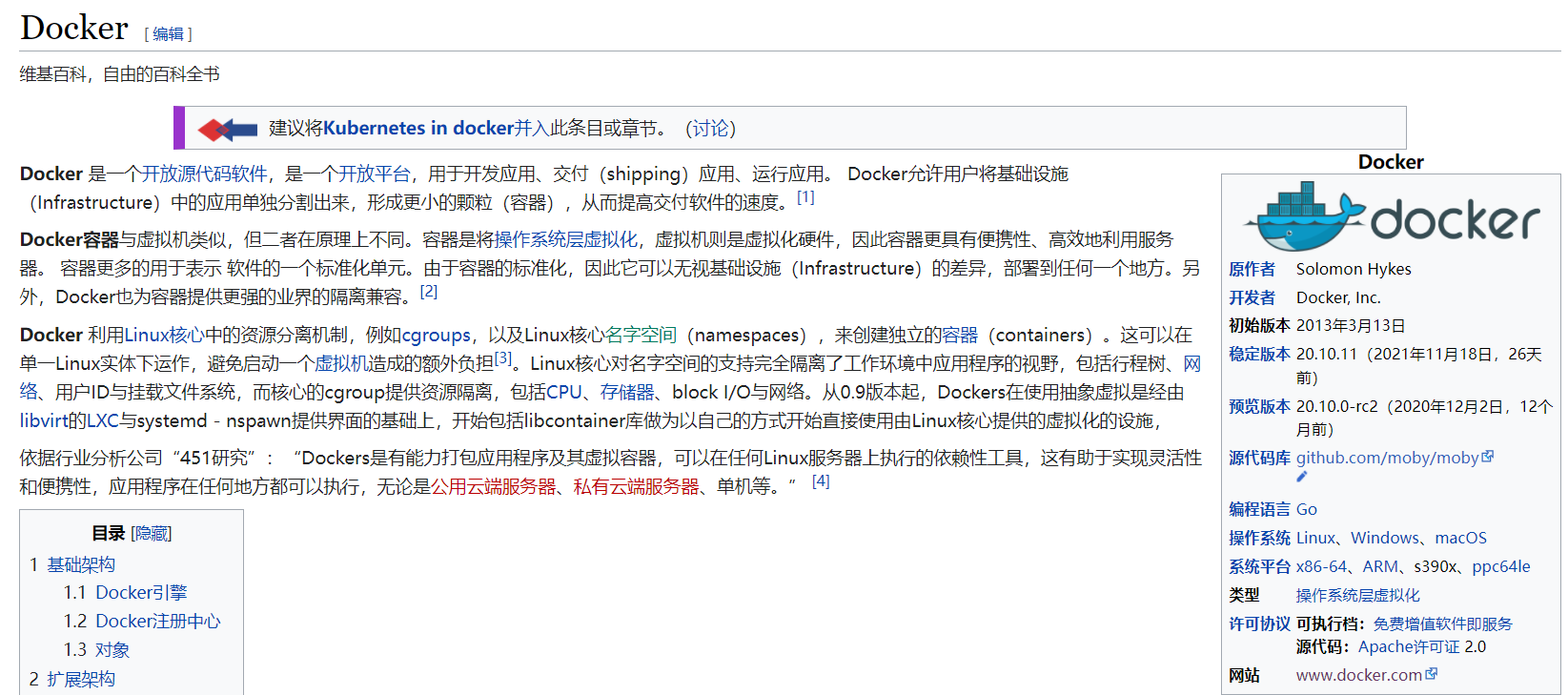The image size is (1568, 695).
Task: Click infobox label 预览版本
Action: (x=1259, y=406)
